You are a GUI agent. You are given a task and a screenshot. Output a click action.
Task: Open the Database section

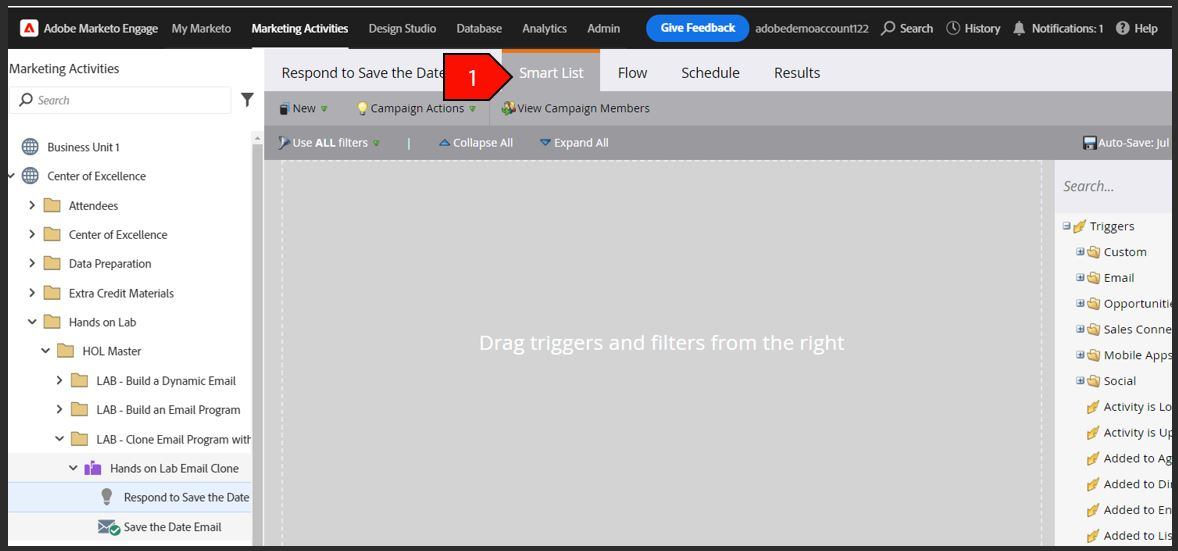pyautogui.click(x=479, y=29)
